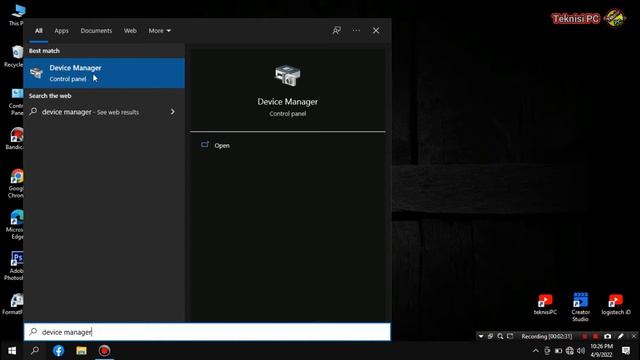Pause the recording with first red button
Screen dimensions: 640x360
(x=584, y=336)
